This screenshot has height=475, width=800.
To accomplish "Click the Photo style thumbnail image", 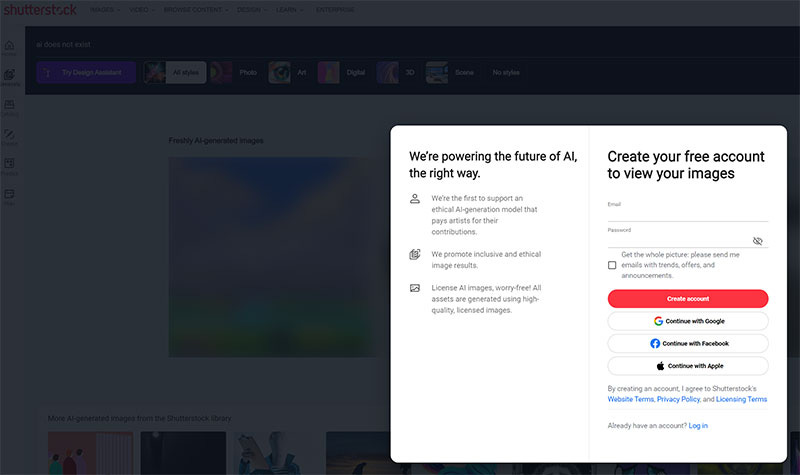I will 221,72.
